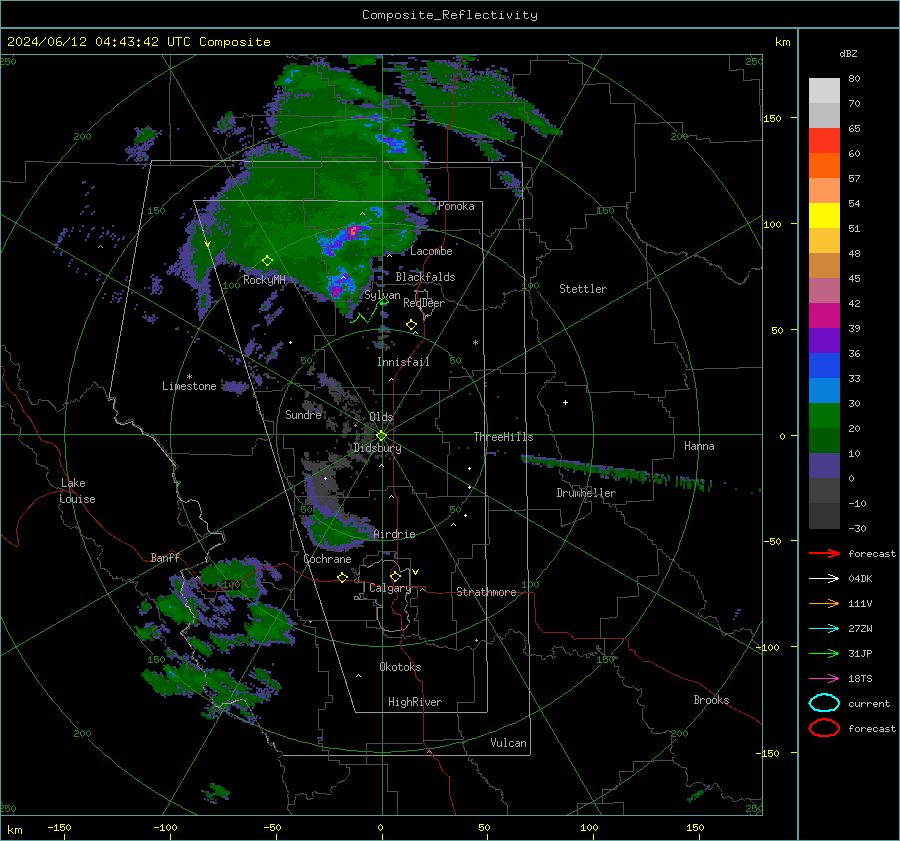Click the Calgary label
The width and height of the screenshot is (900, 841).
pyautogui.click(x=390, y=588)
